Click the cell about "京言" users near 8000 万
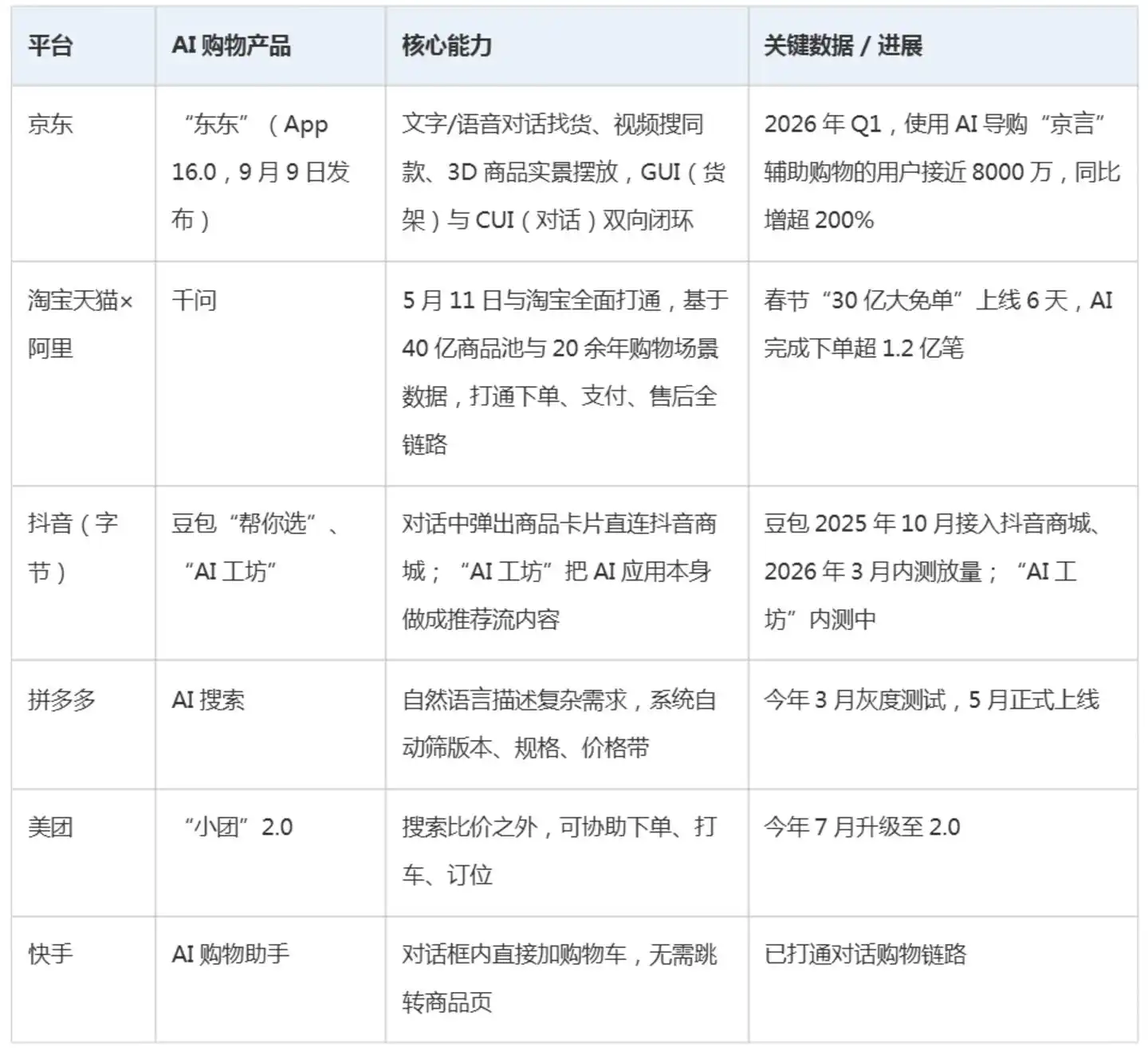 [x=943, y=174]
